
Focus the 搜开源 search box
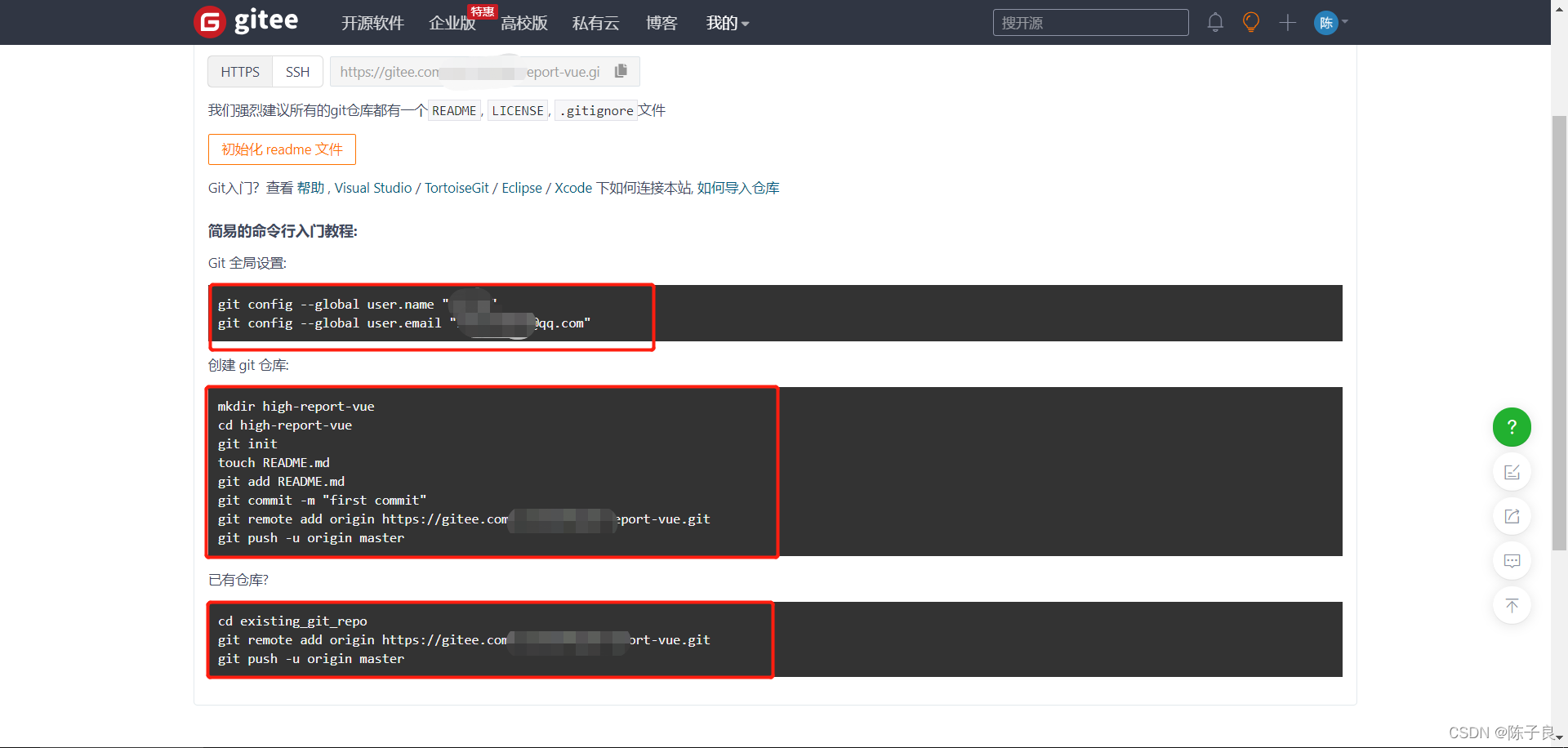coord(1090,23)
